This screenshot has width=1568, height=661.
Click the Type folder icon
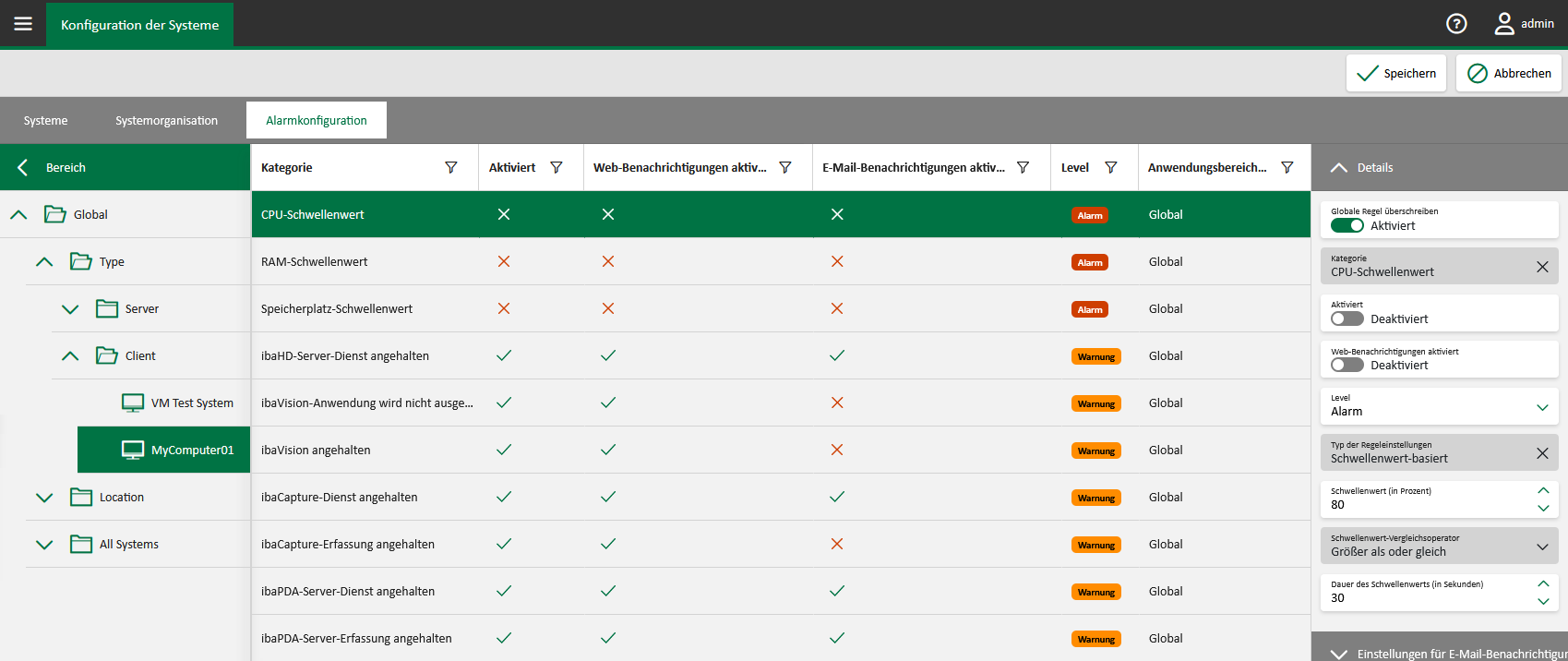pyautogui.click(x=81, y=261)
